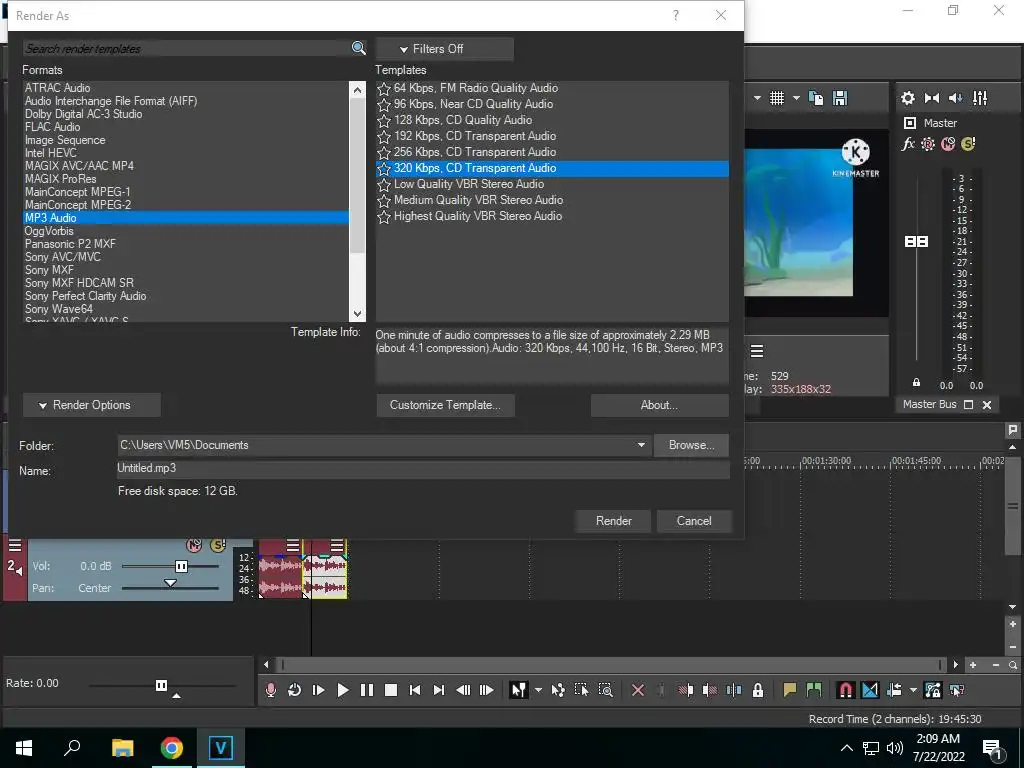1024x768 pixels.
Task: Open the Filters Off dropdown
Action: [x=444, y=49]
